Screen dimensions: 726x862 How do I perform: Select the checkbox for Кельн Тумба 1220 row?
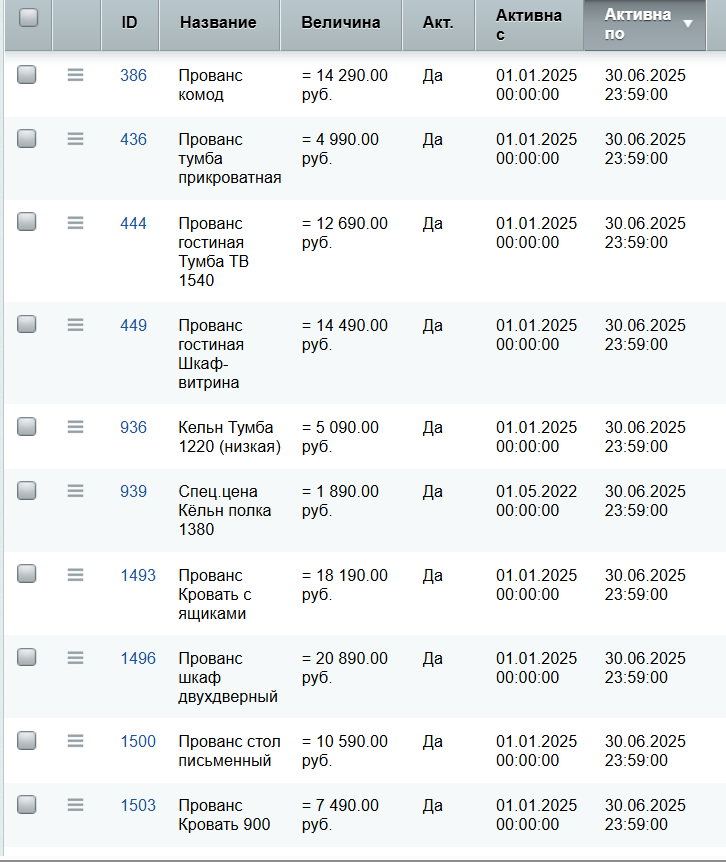[x=26, y=426]
